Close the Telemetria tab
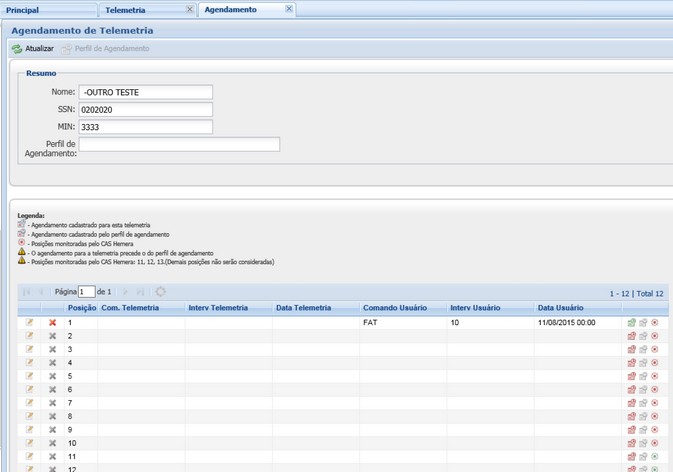The width and height of the screenshot is (673, 472). (190, 9)
